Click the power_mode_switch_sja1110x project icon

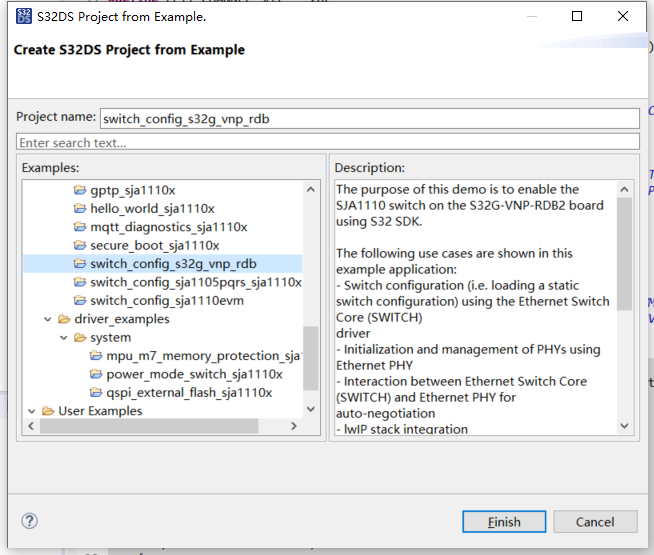(96, 374)
